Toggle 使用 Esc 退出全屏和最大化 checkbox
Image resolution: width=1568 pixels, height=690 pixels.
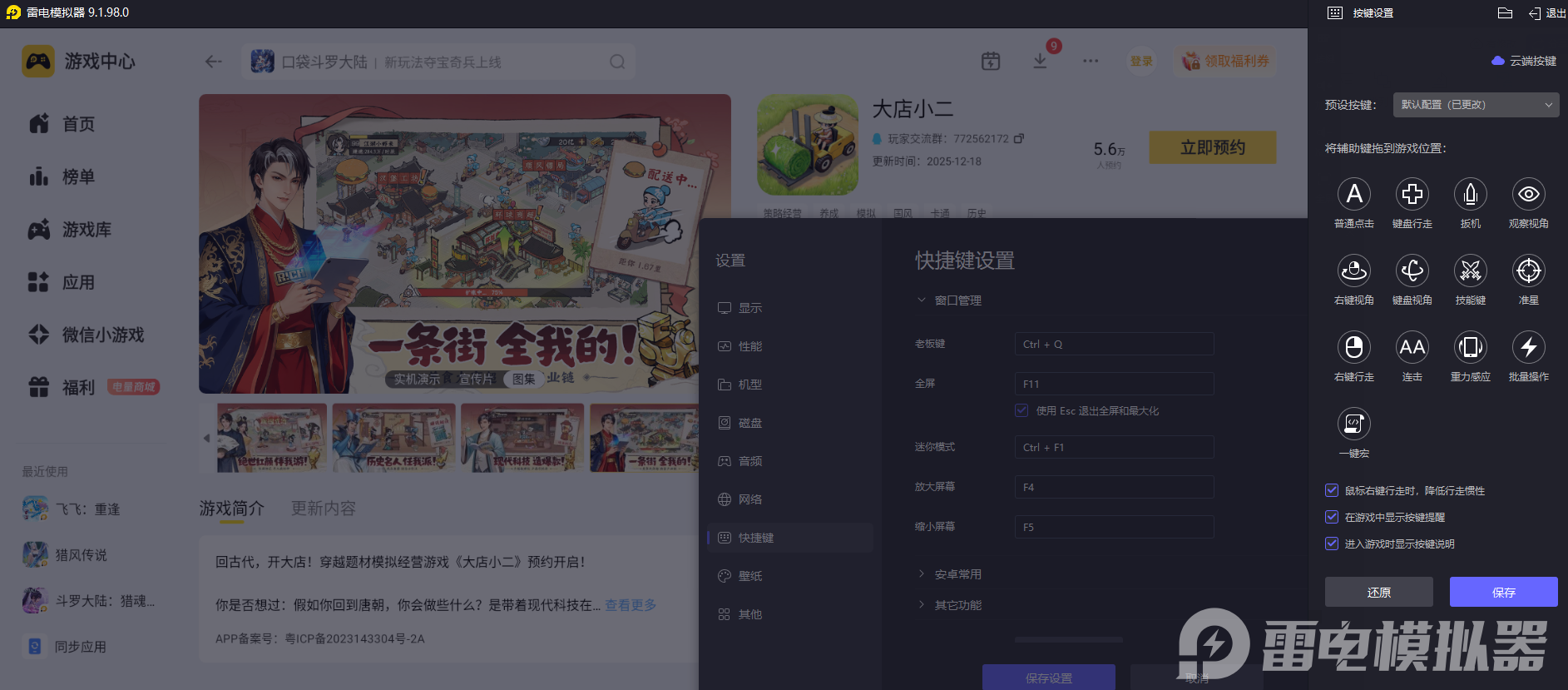click(1021, 410)
